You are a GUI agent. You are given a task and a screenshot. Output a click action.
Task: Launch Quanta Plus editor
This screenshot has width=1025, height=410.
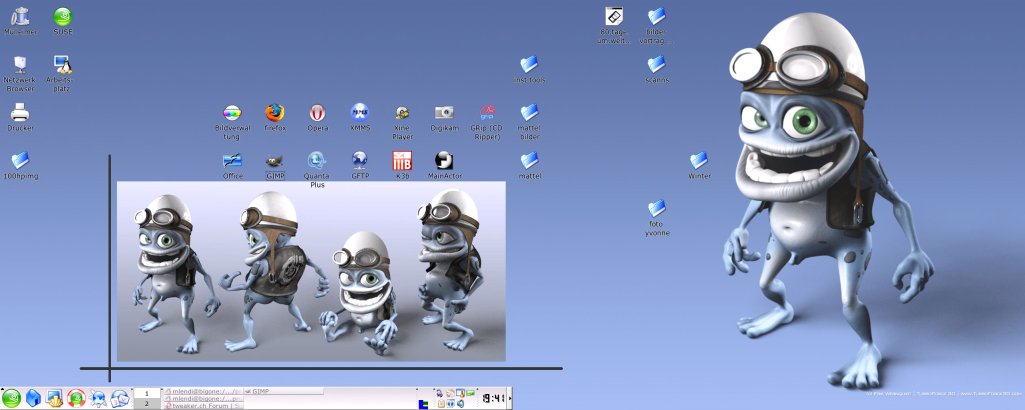click(x=317, y=161)
